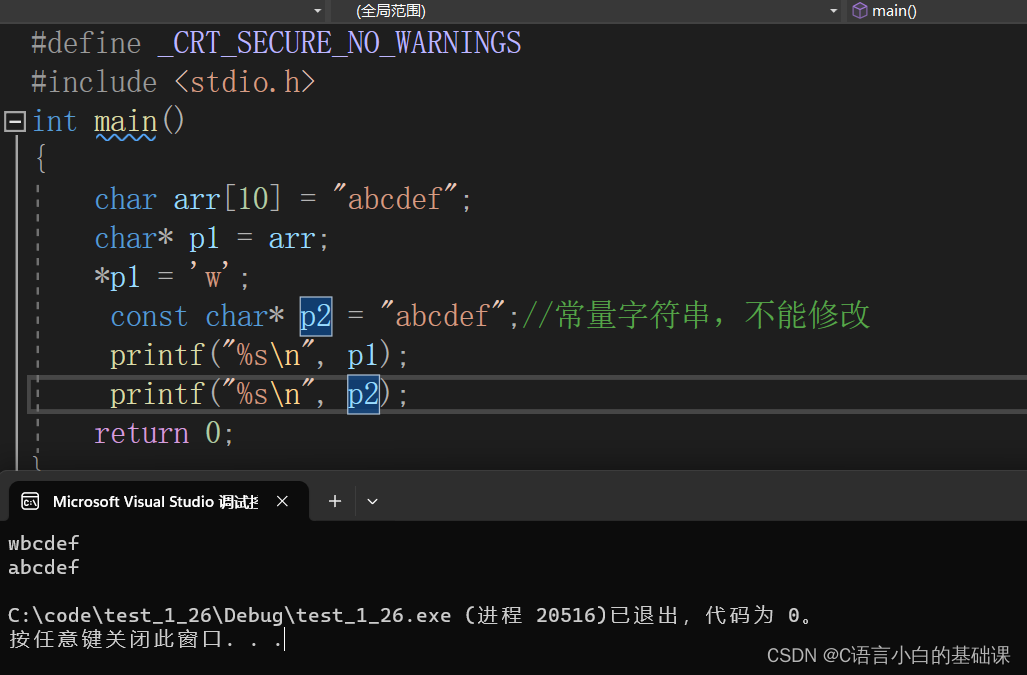1027x675 pixels.
Task: Click the return 0 statement
Action: (164, 433)
